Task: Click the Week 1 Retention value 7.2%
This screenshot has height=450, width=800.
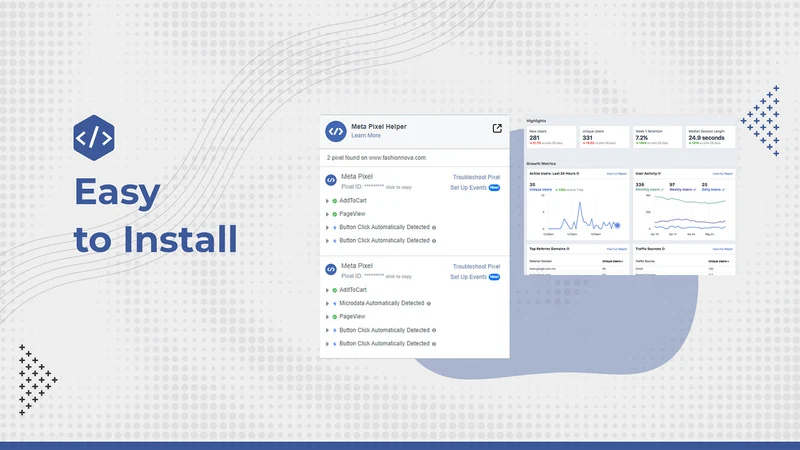Action: point(642,138)
